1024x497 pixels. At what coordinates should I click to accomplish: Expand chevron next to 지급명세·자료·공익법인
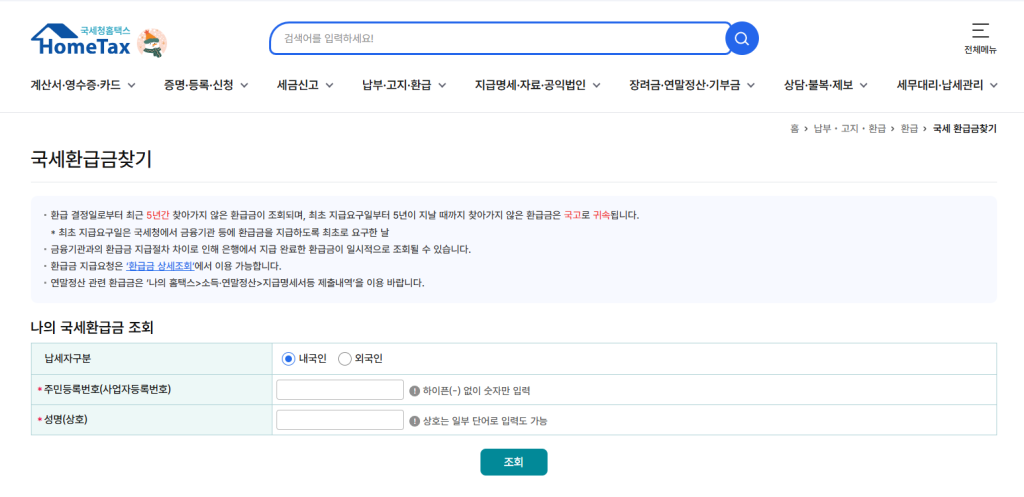596,85
